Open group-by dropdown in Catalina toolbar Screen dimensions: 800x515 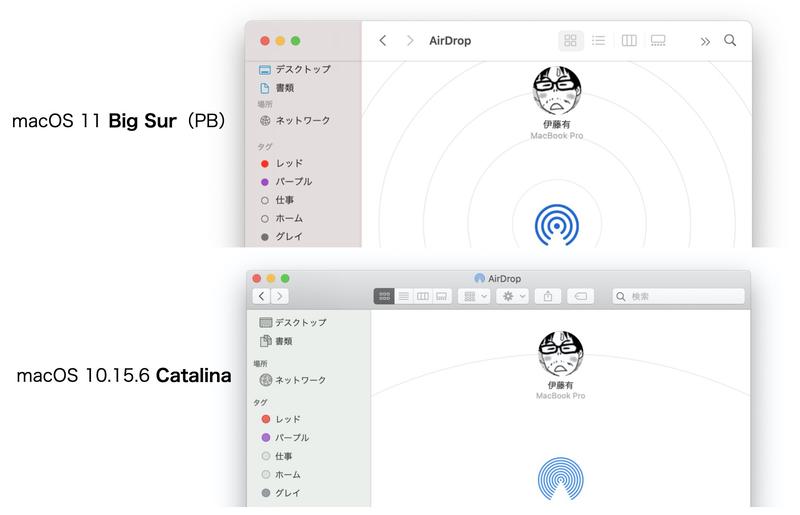tap(474, 296)
